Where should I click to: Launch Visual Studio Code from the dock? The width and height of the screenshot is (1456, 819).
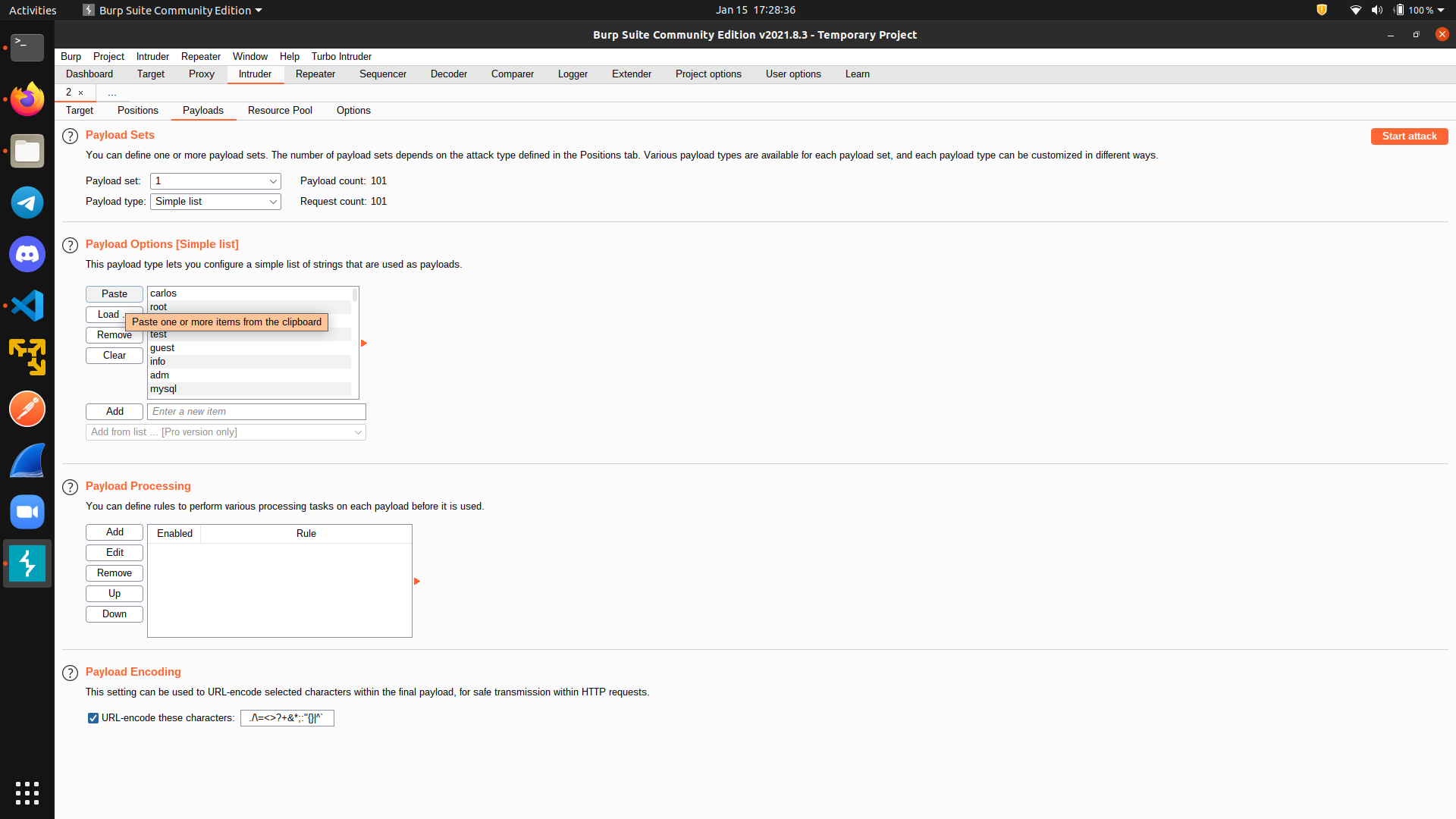click(27, 306)
